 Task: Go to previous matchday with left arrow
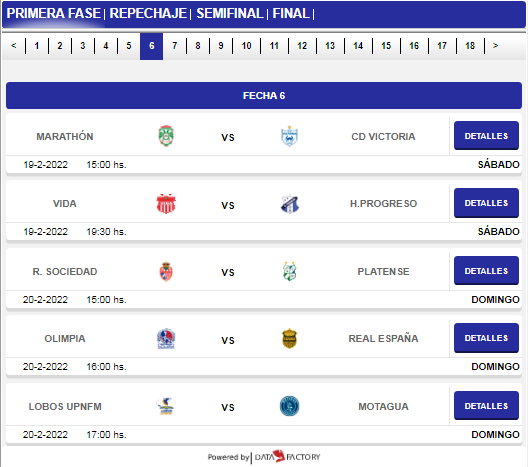point(13,46)
